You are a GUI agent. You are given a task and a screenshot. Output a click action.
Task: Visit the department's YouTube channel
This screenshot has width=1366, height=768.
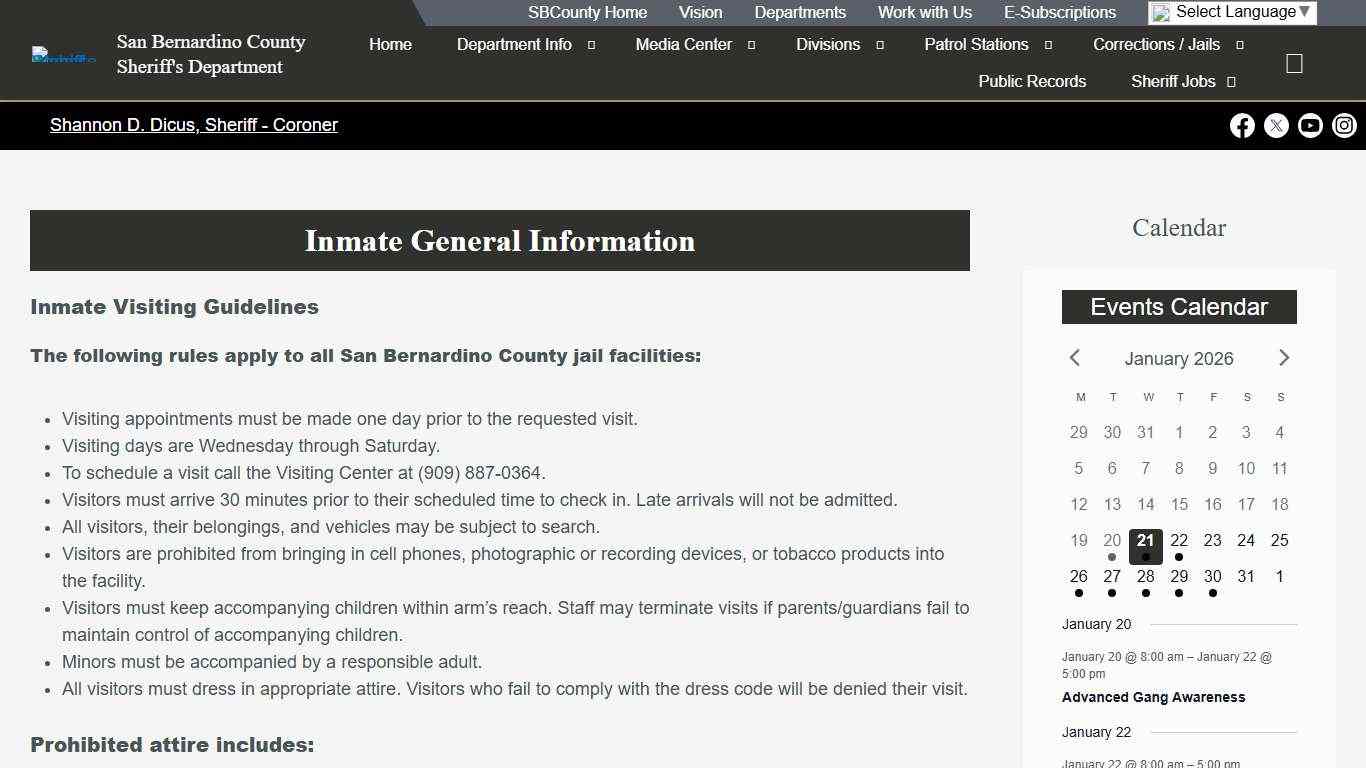[1310, 125]
